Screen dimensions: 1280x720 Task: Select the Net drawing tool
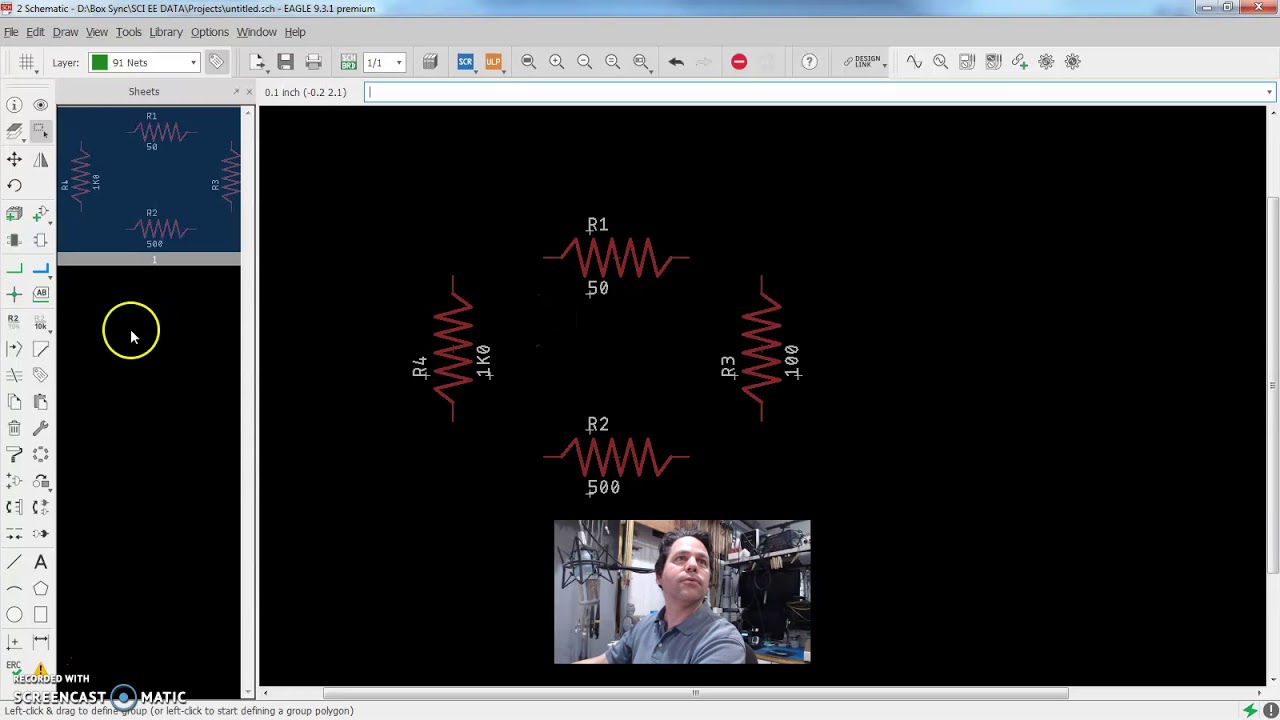click(14, 269)
